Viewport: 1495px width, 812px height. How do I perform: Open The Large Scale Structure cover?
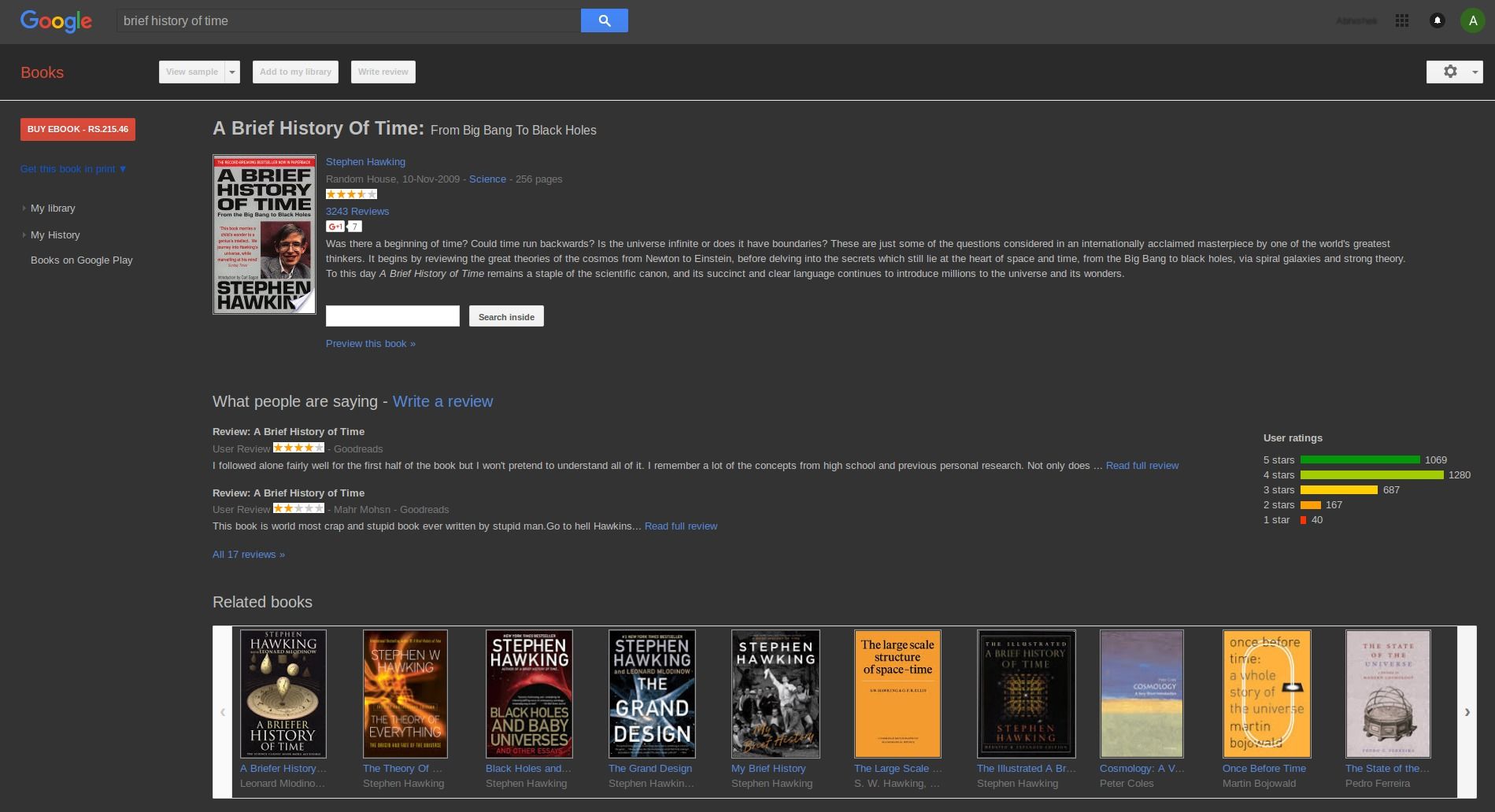tap(897, 693)
